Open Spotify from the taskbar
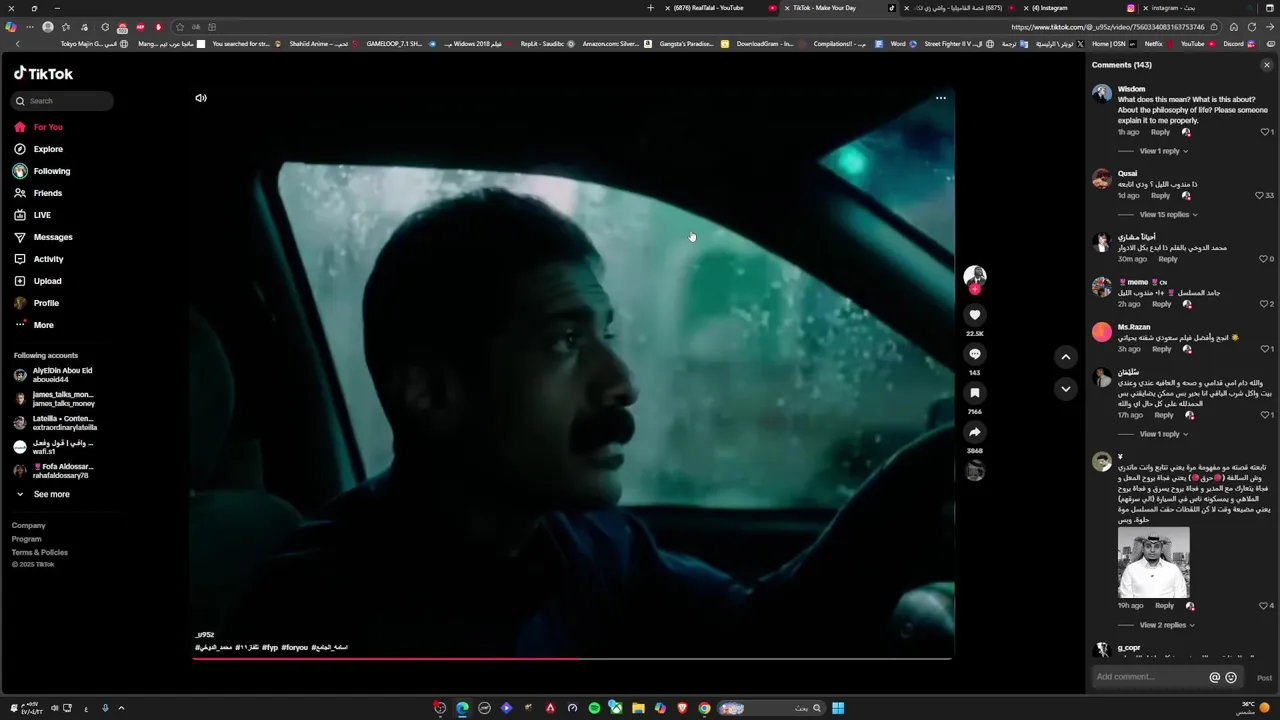This screenshot has width=1280, height=720. click(594, 708)
